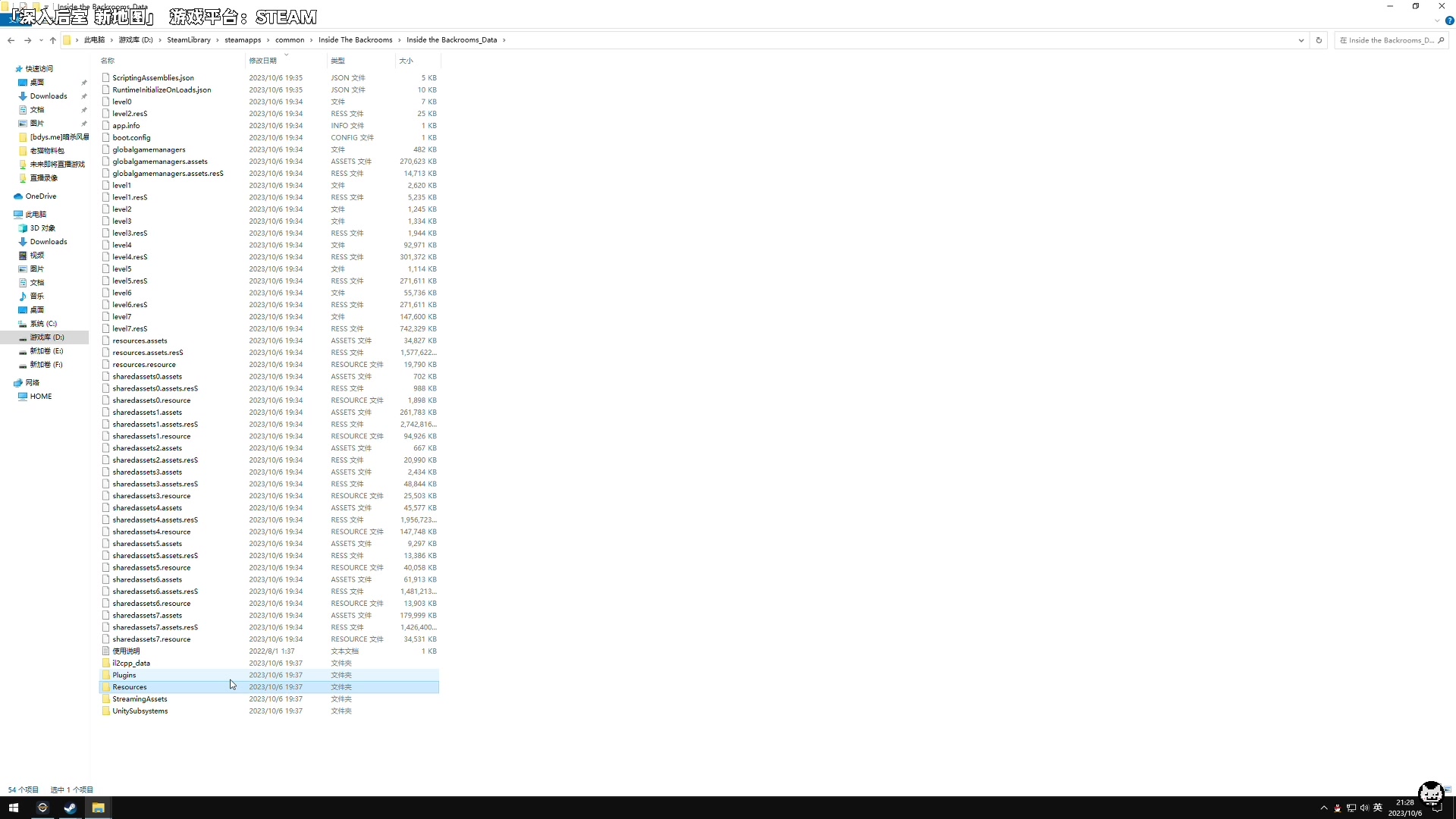This screenshot has height=819, width=1456.
Task: Select app.info file
Action: pyautogui.click(x=126, y=126)
